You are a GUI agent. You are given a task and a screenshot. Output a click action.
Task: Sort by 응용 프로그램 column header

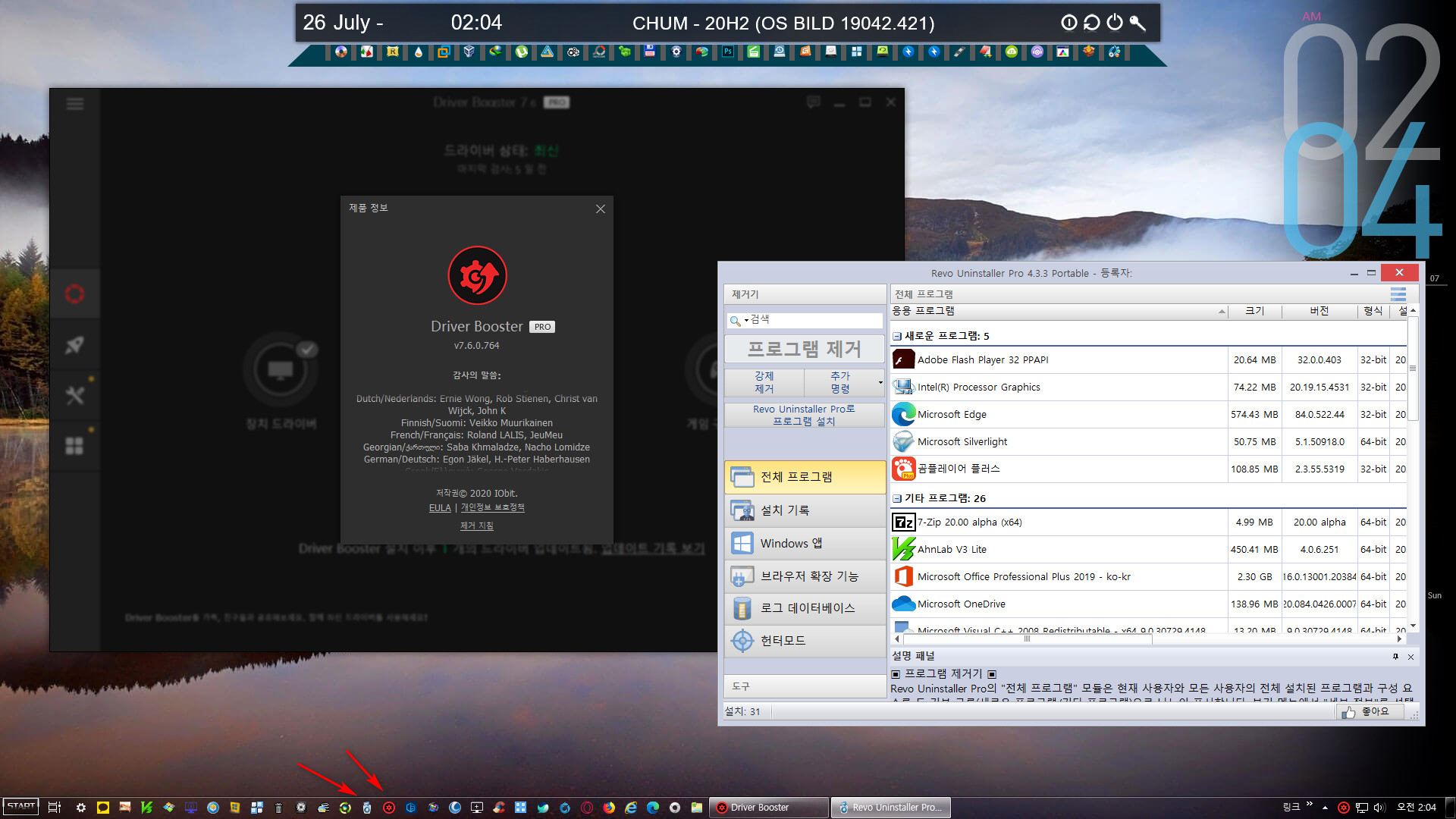pyautogui.click(x=1059, y=311)
